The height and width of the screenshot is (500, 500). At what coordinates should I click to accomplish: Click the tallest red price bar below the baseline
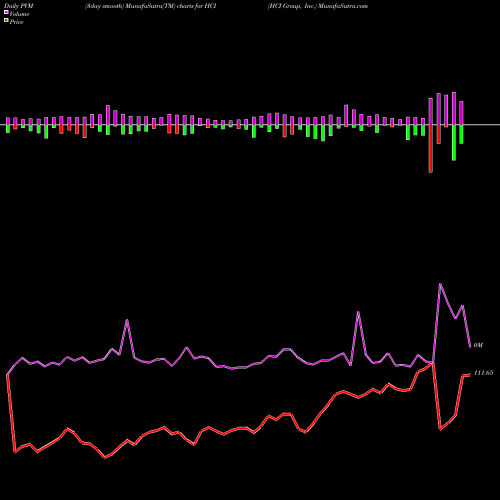click(430, 148)
